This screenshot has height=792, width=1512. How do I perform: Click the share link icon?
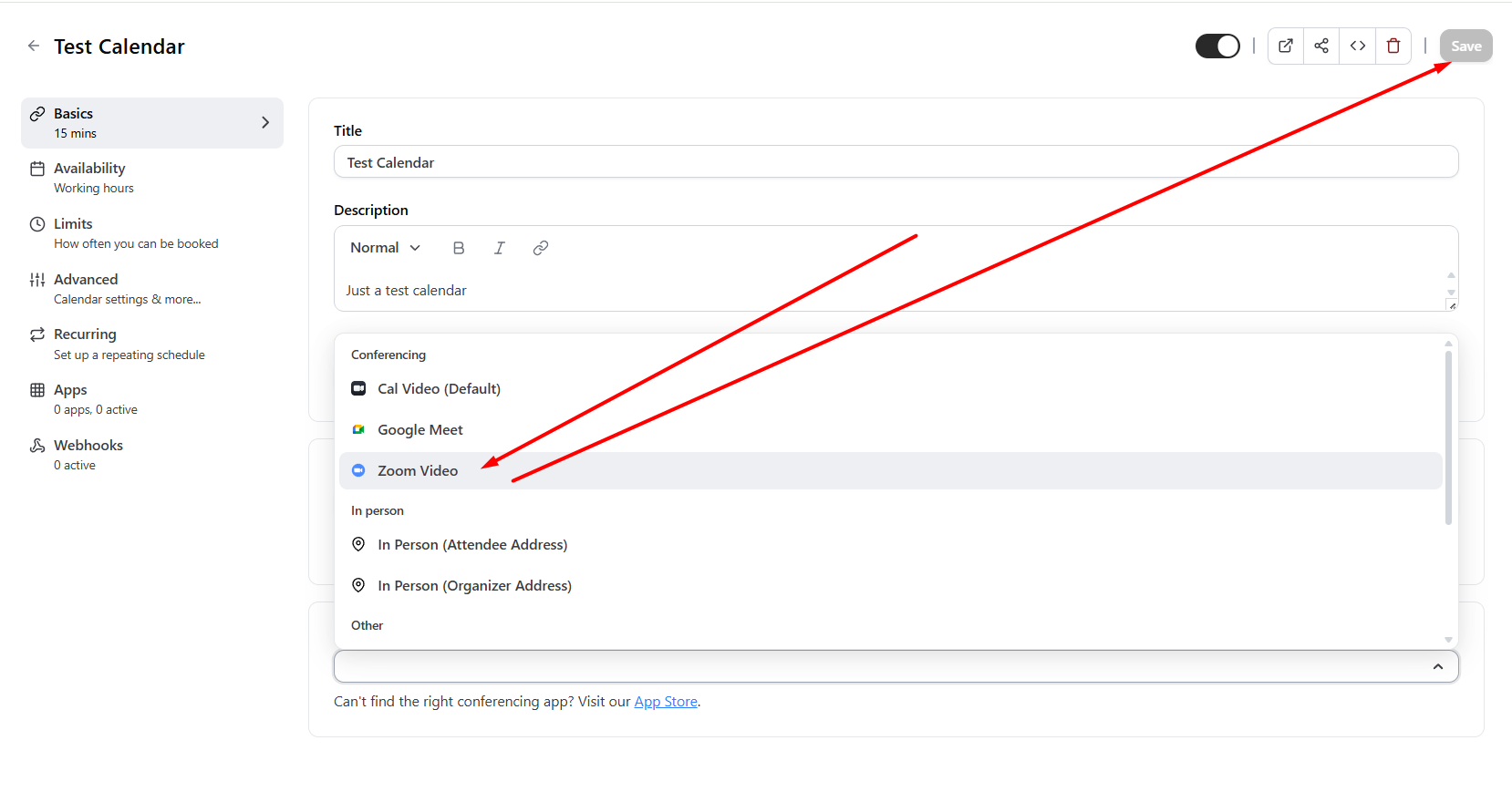click(1321, 46)
